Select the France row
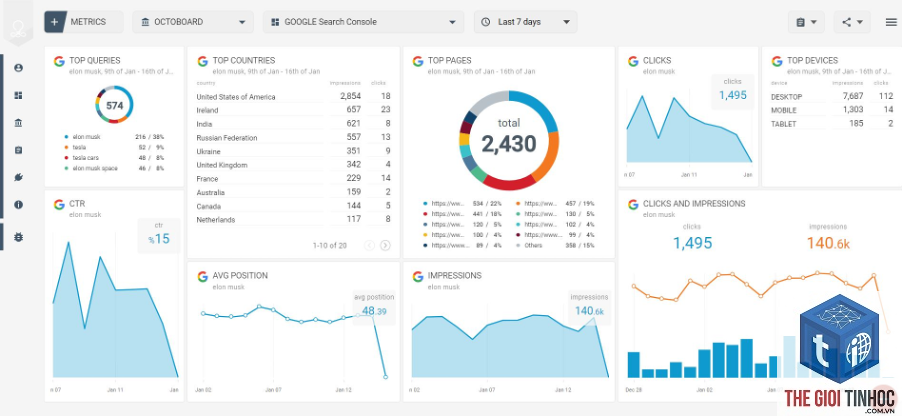Image resolution: width=902 pixels, height=416 pixels. point(293,179)
